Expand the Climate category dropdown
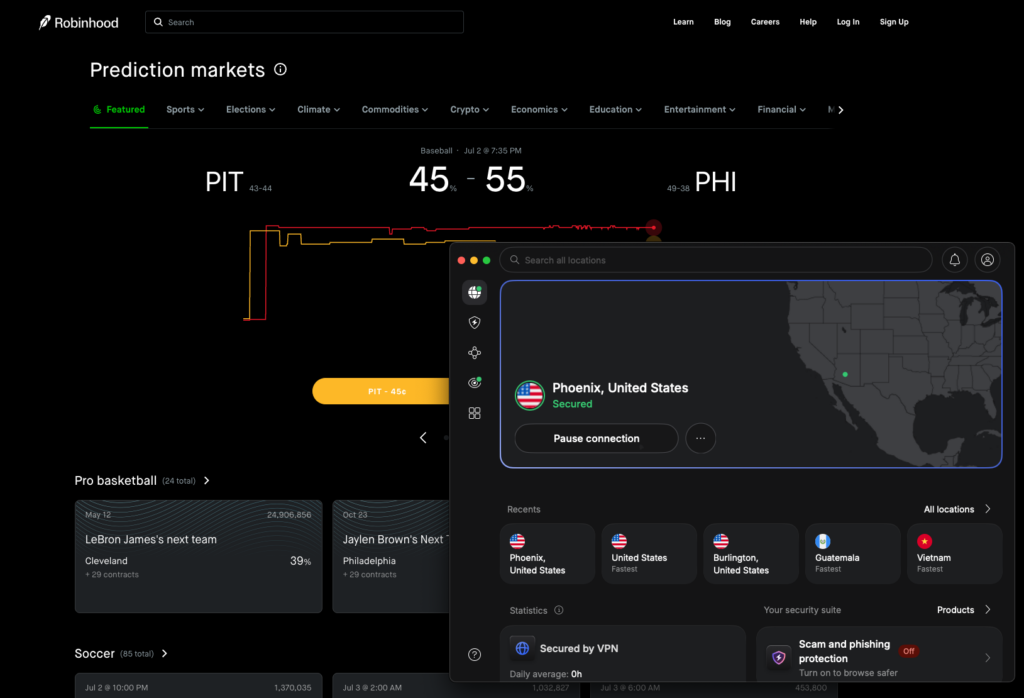 [318, 110]
